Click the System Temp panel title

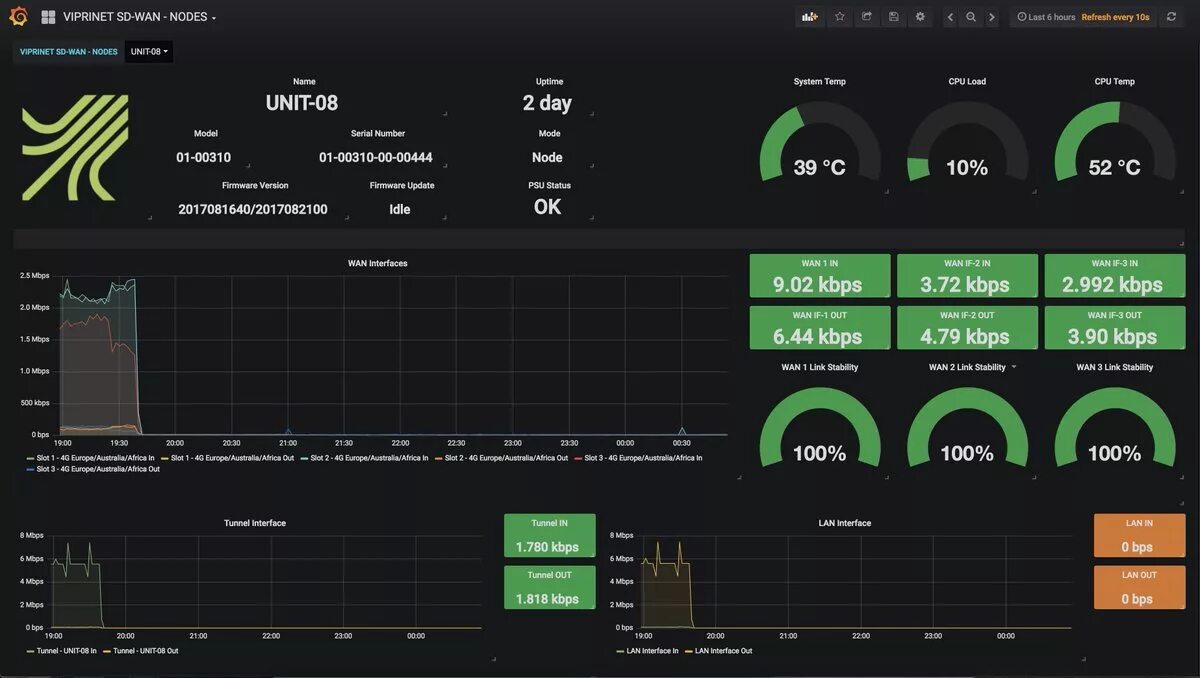point(820,82)
